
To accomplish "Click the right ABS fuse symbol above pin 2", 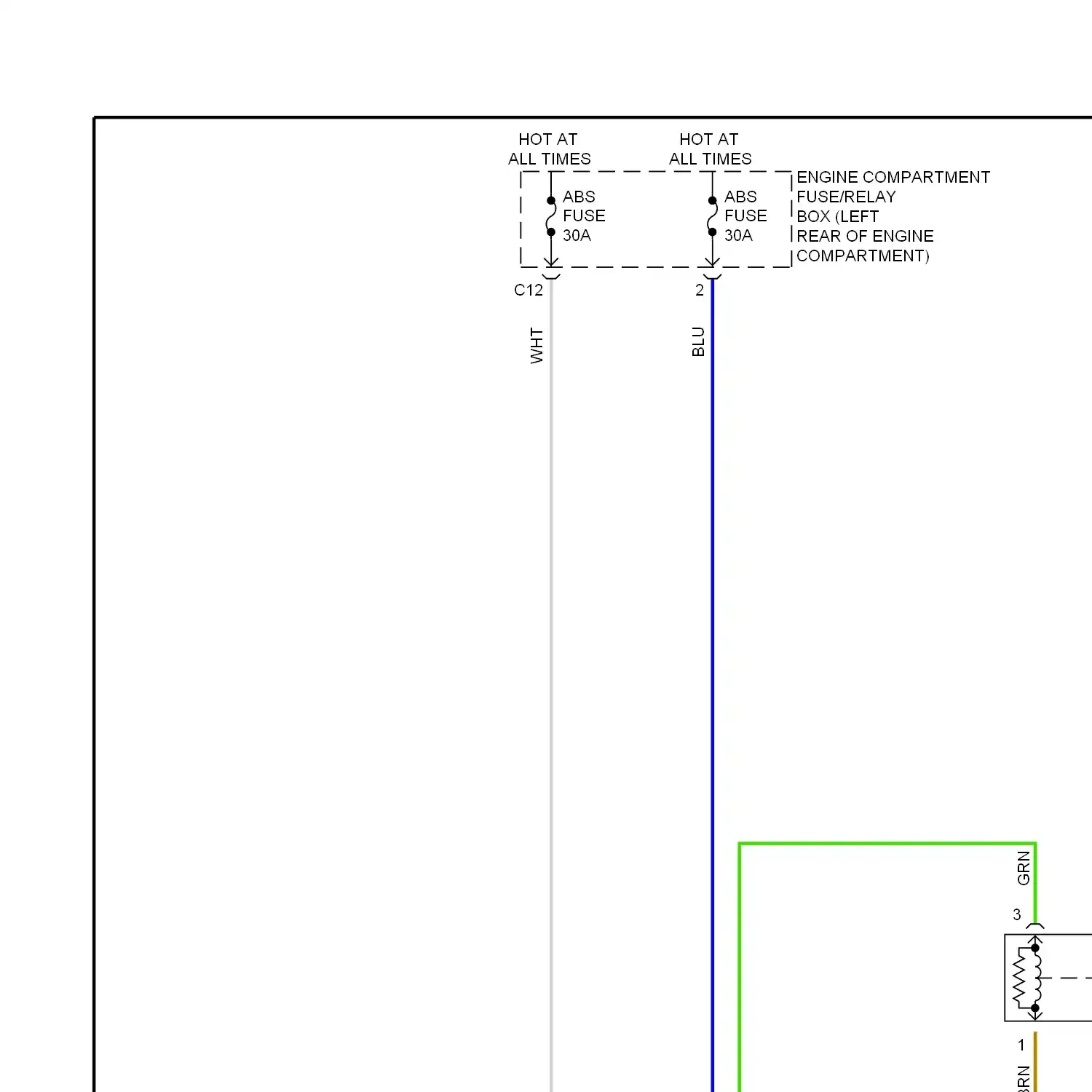I will point(712,216).
